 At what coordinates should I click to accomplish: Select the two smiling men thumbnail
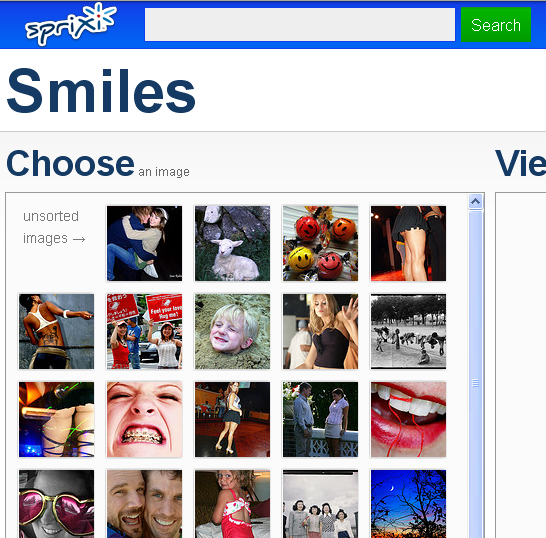click(x=144, y=504)
